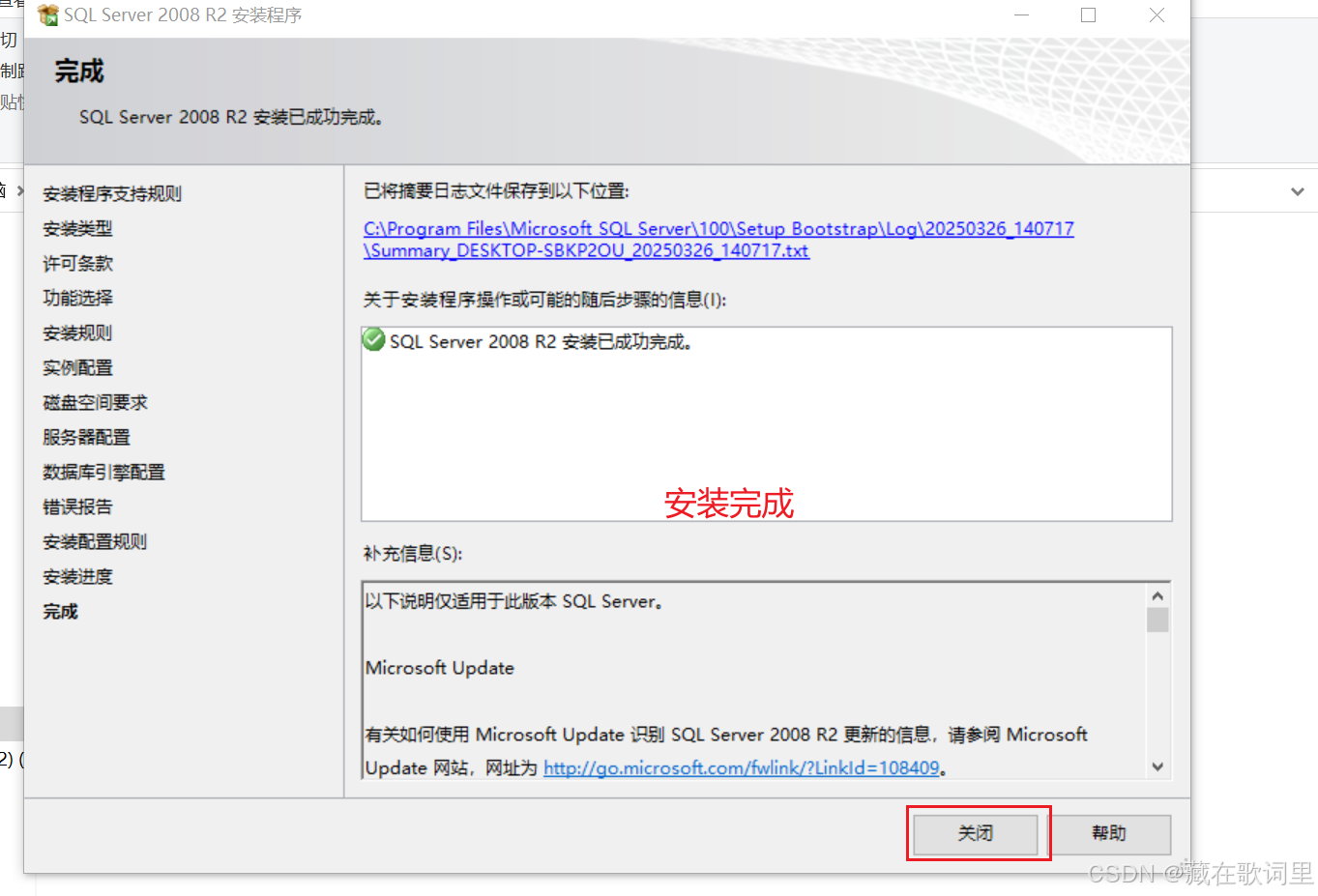This screenshot has height=896, width=1318.
Task: Select the 安装进度 step
Action: pos(77,576)
